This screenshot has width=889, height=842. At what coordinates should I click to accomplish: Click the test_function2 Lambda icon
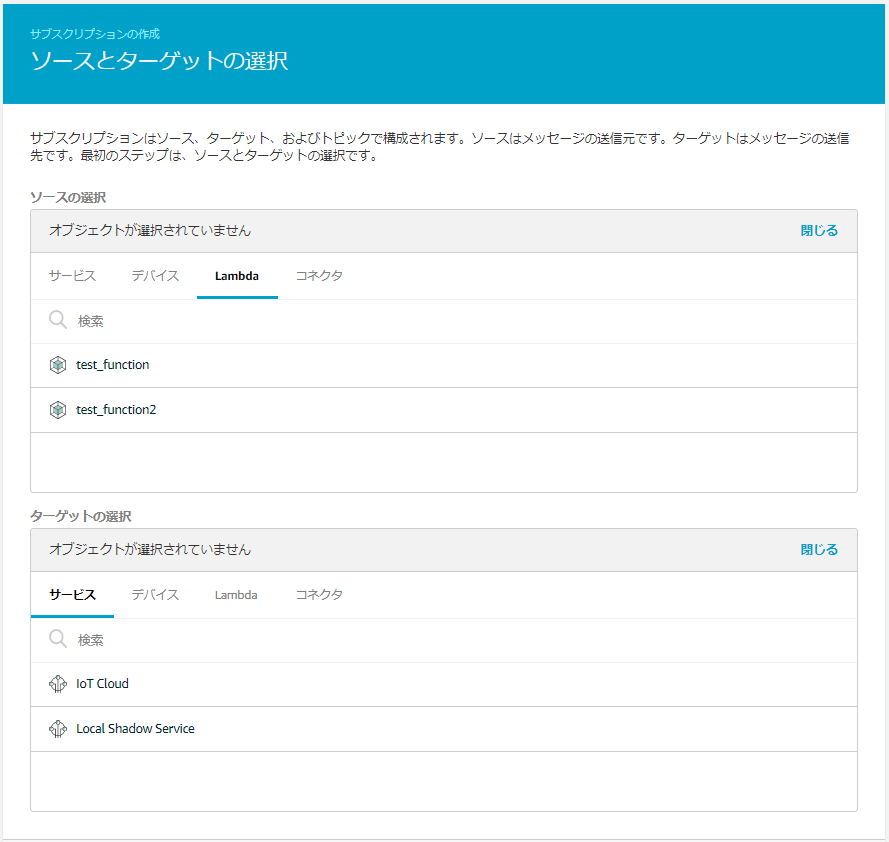[58, 409]
